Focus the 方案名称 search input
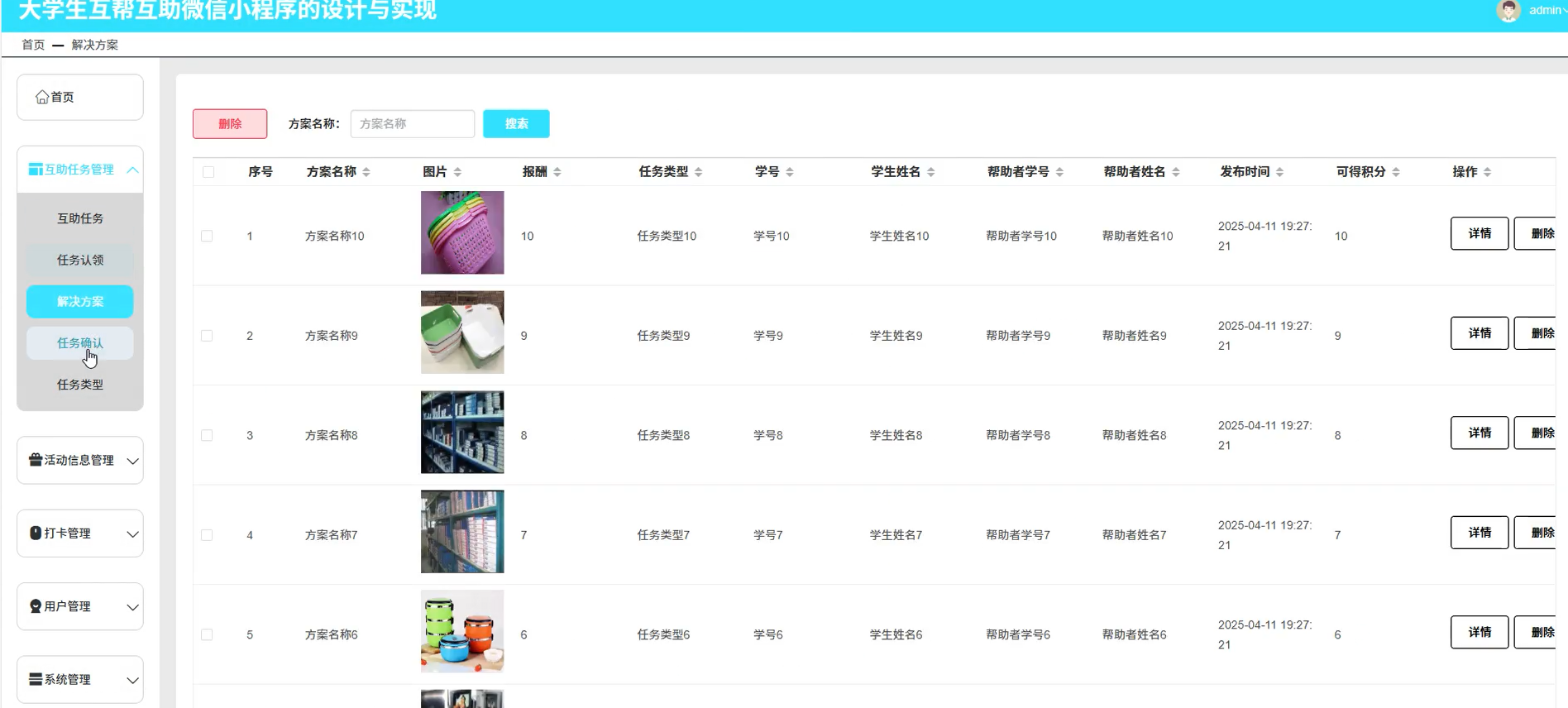Viewport: 1568px width, 708px height. point(413,124)
